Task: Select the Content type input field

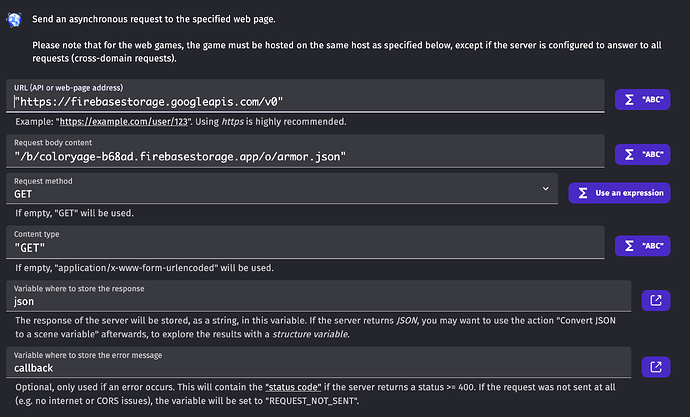Action: (305, 242)
